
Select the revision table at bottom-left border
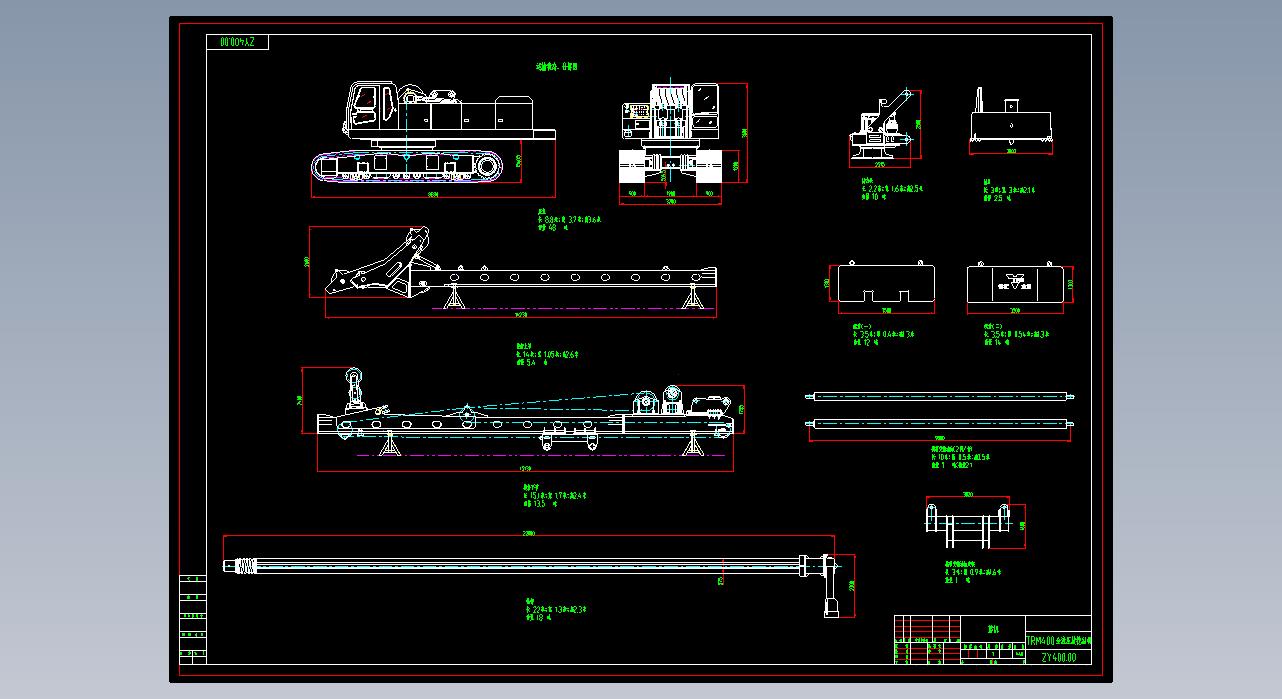[x=193, y=620]
